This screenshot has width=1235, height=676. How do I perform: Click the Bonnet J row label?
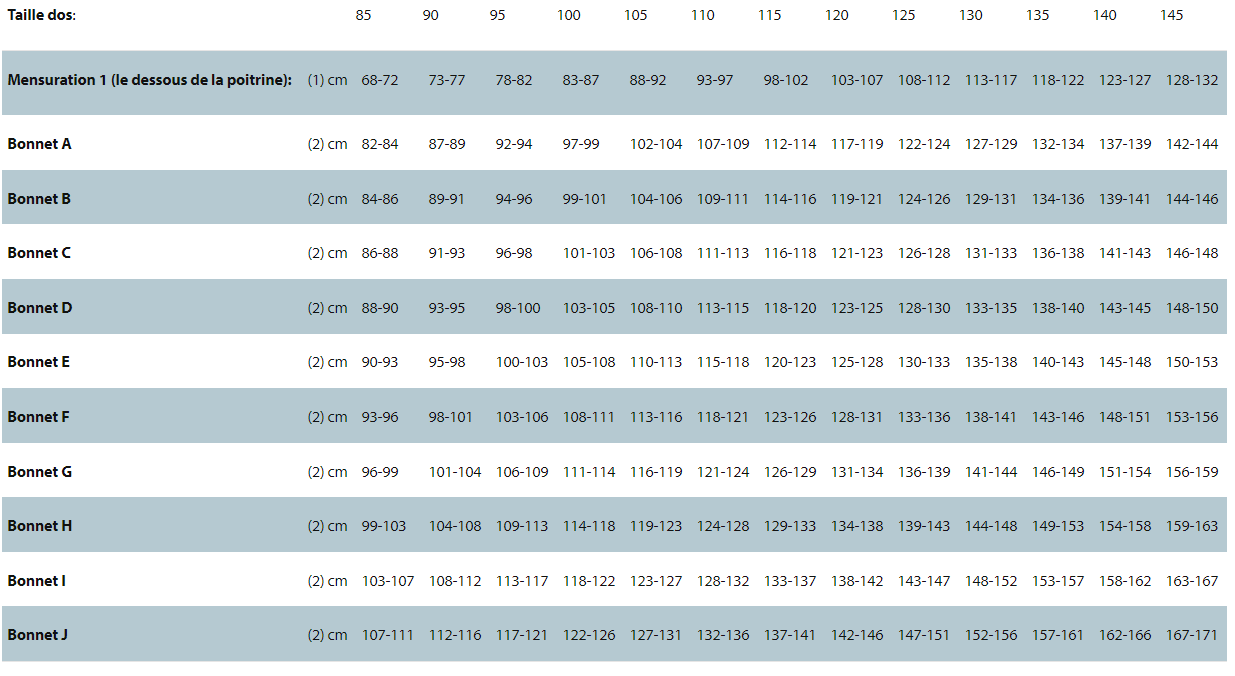[x=38, y=635]
